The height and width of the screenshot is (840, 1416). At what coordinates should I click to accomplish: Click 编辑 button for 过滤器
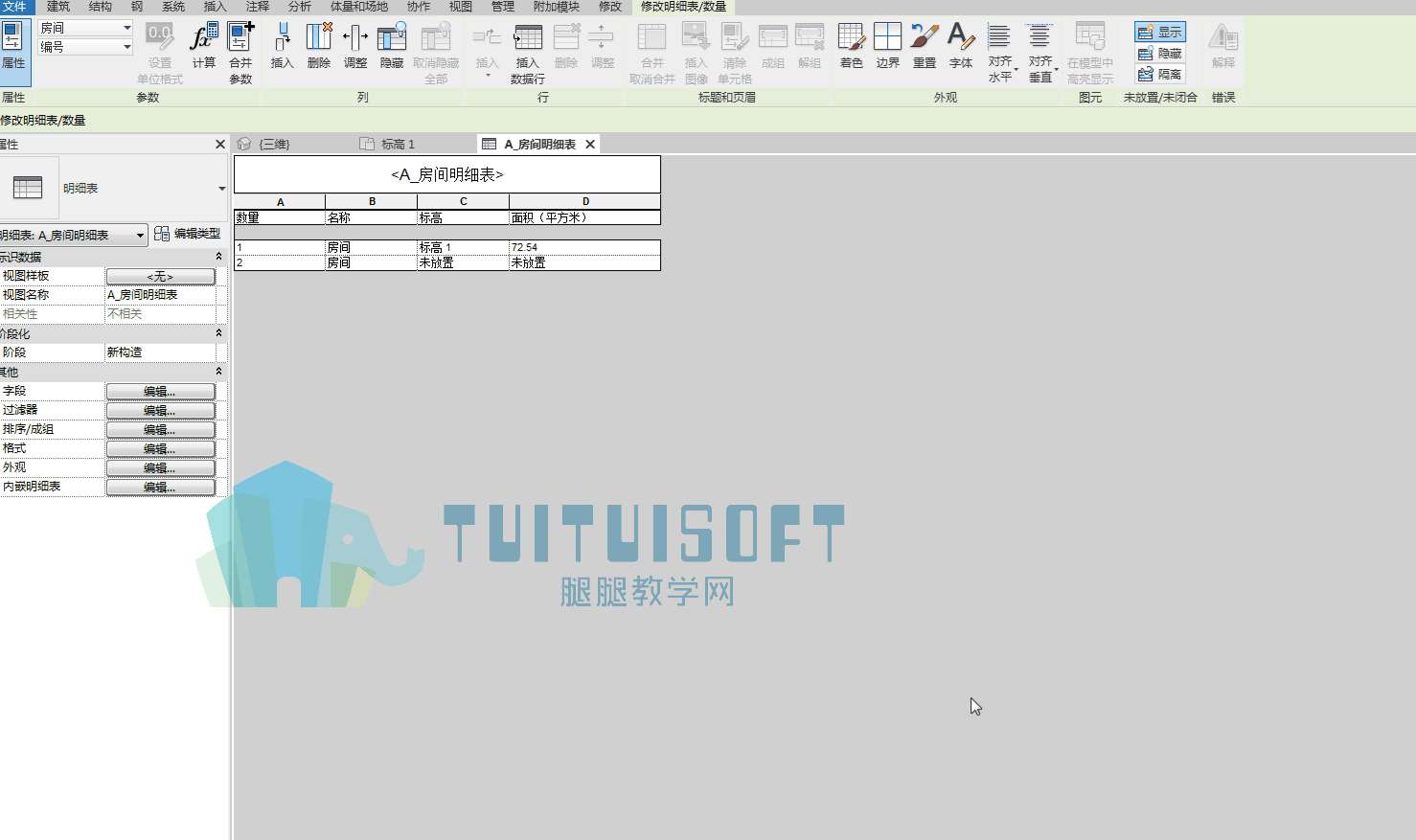tap(160, 411)
